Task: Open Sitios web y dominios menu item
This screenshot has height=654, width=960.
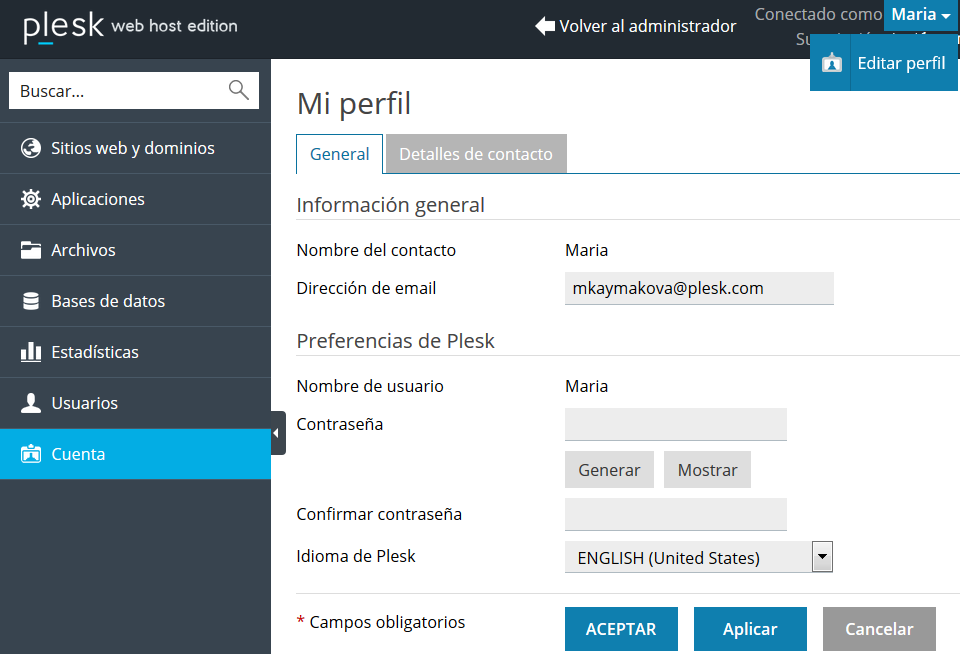Action: pyautogui.click(x=135, y=148)
